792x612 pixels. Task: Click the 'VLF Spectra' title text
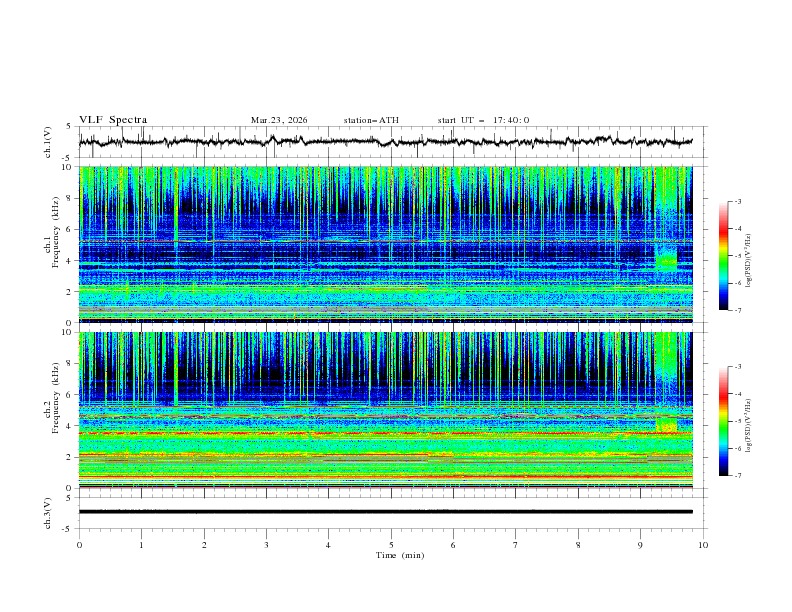(x=113, y=120)
